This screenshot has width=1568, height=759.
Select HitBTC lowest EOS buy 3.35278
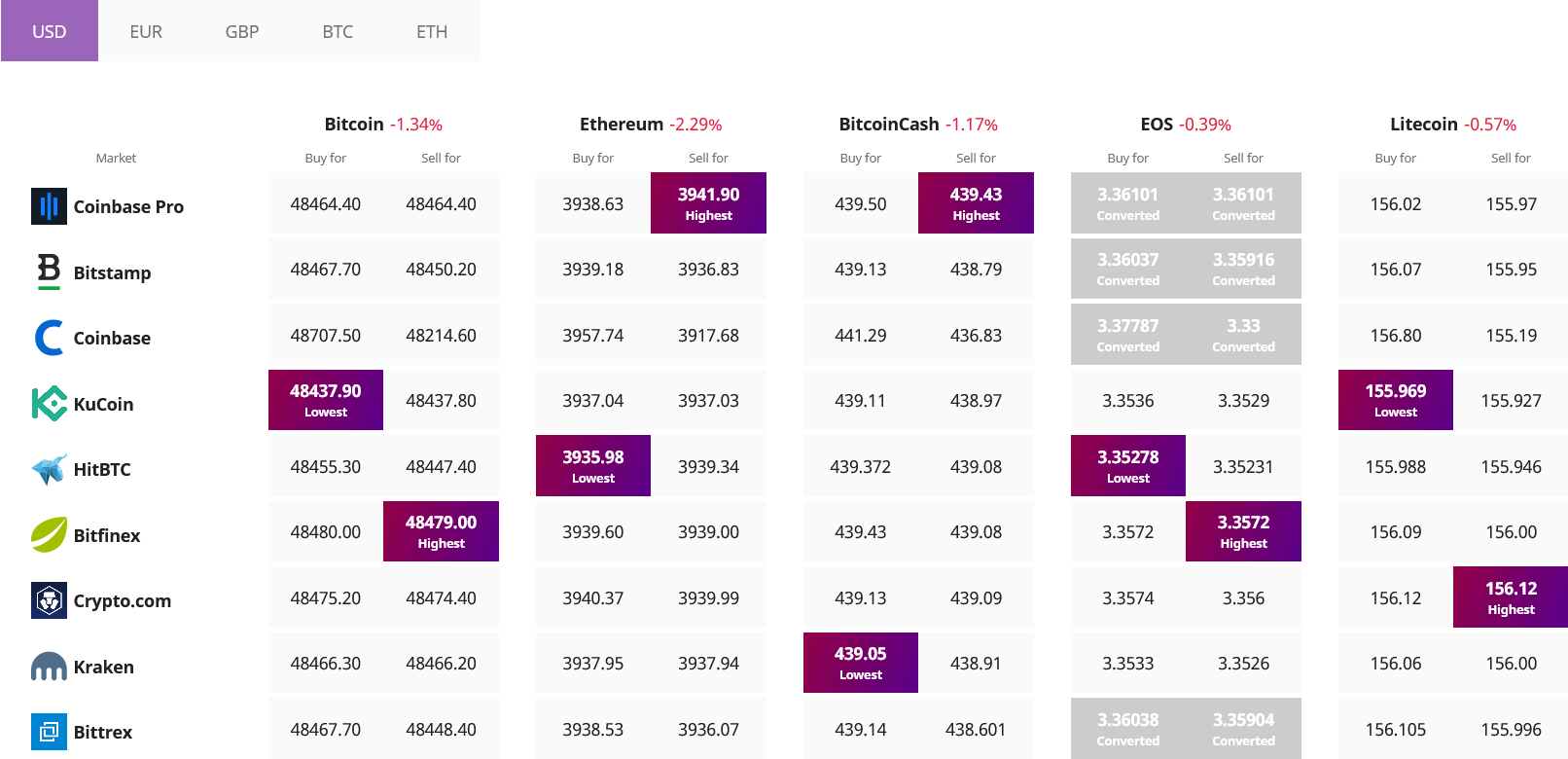1128,466
